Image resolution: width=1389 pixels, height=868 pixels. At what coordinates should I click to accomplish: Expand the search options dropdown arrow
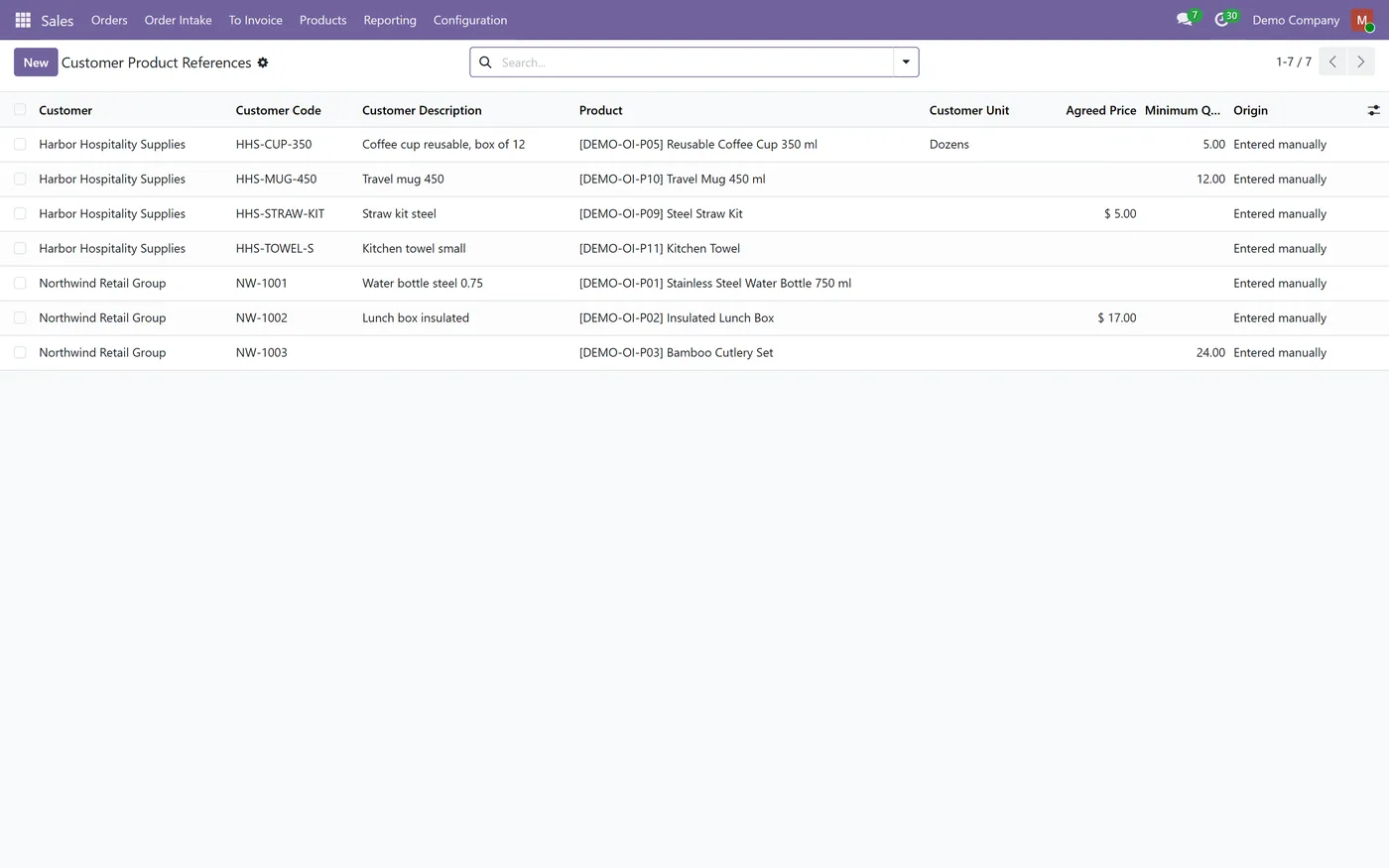click(906, 62)
